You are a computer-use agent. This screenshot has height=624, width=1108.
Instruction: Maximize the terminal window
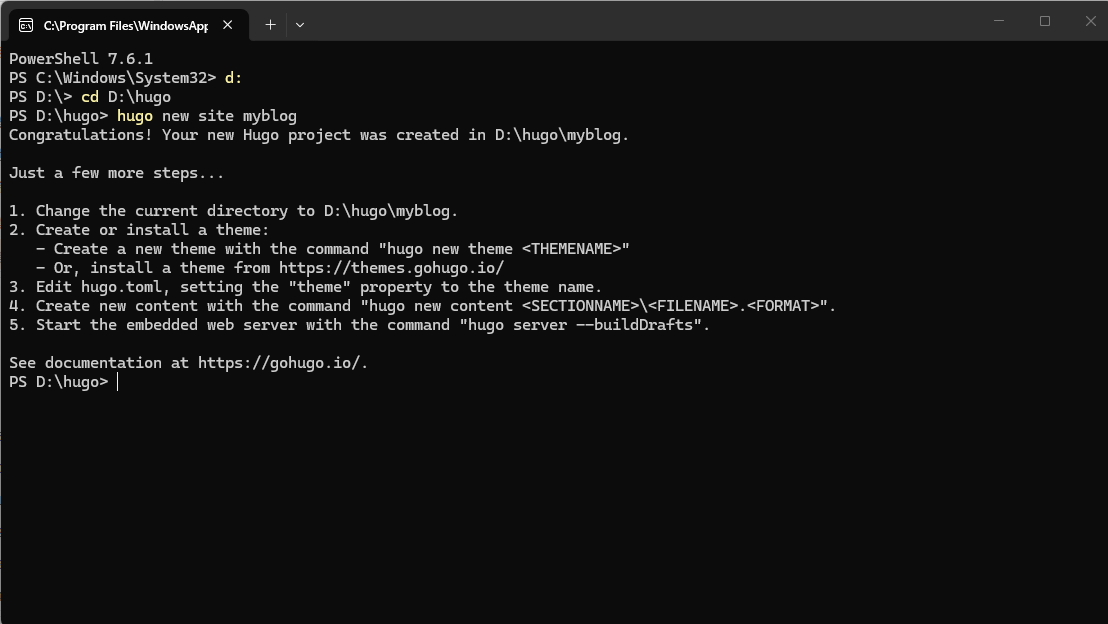(x=1044, y=21)
